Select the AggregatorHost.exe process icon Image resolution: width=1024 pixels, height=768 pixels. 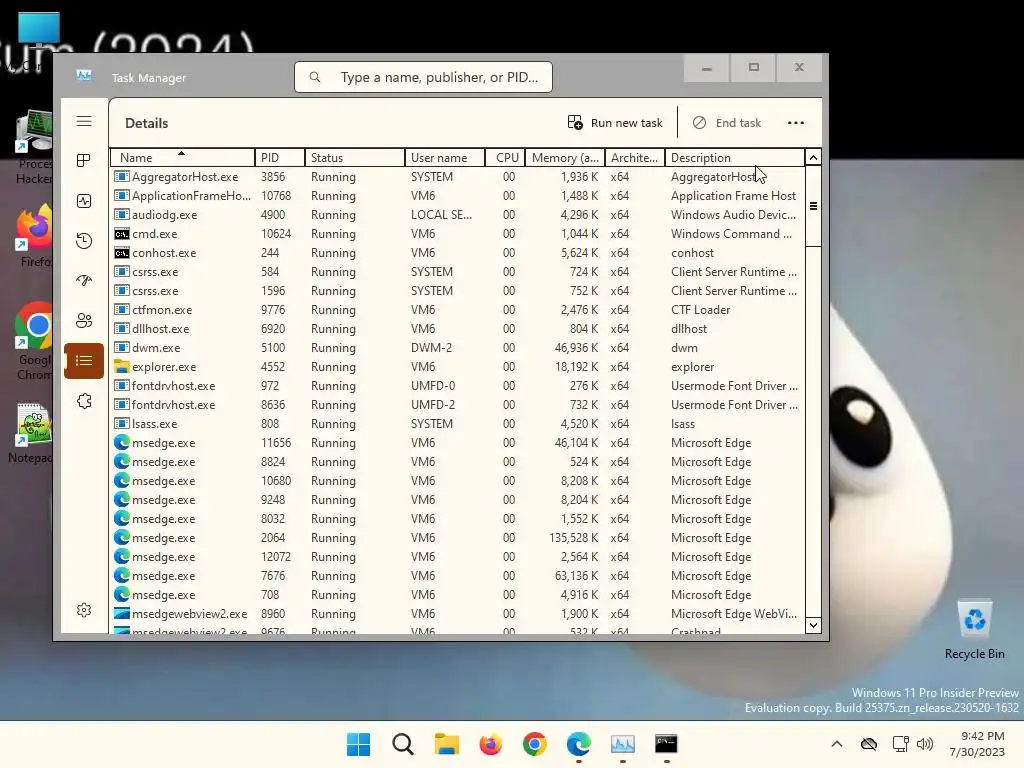point(121,176)
